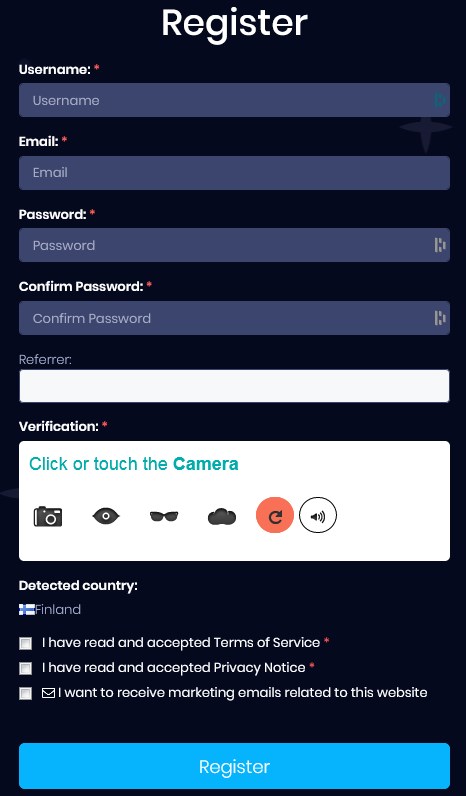Click the teal icon in Username field
Screen dimensions: 466x796
point(440,100)
